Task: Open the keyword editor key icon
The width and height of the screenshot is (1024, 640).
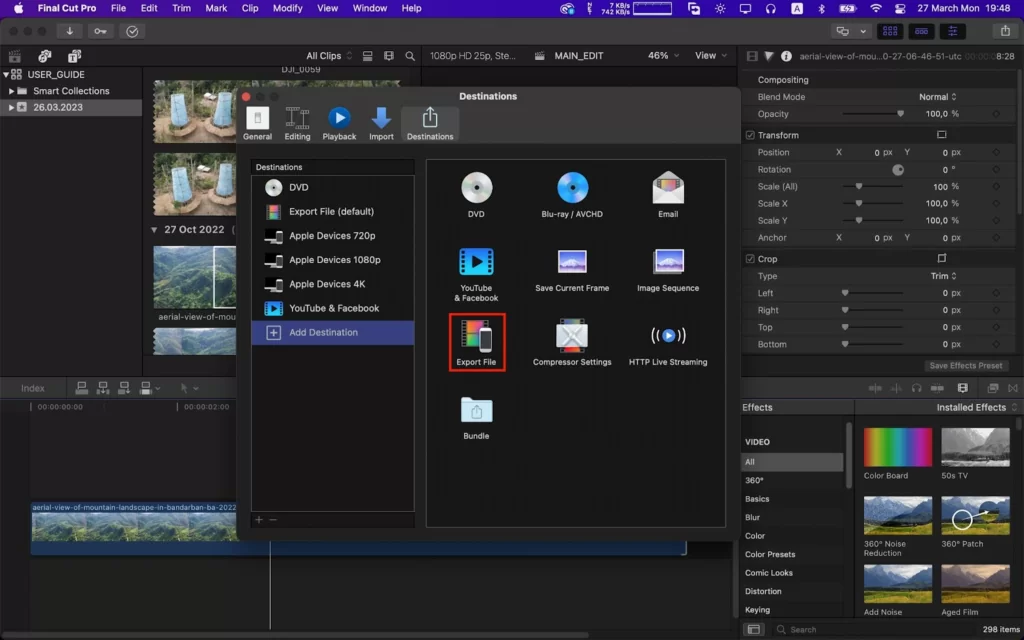Action: point(100,31)
